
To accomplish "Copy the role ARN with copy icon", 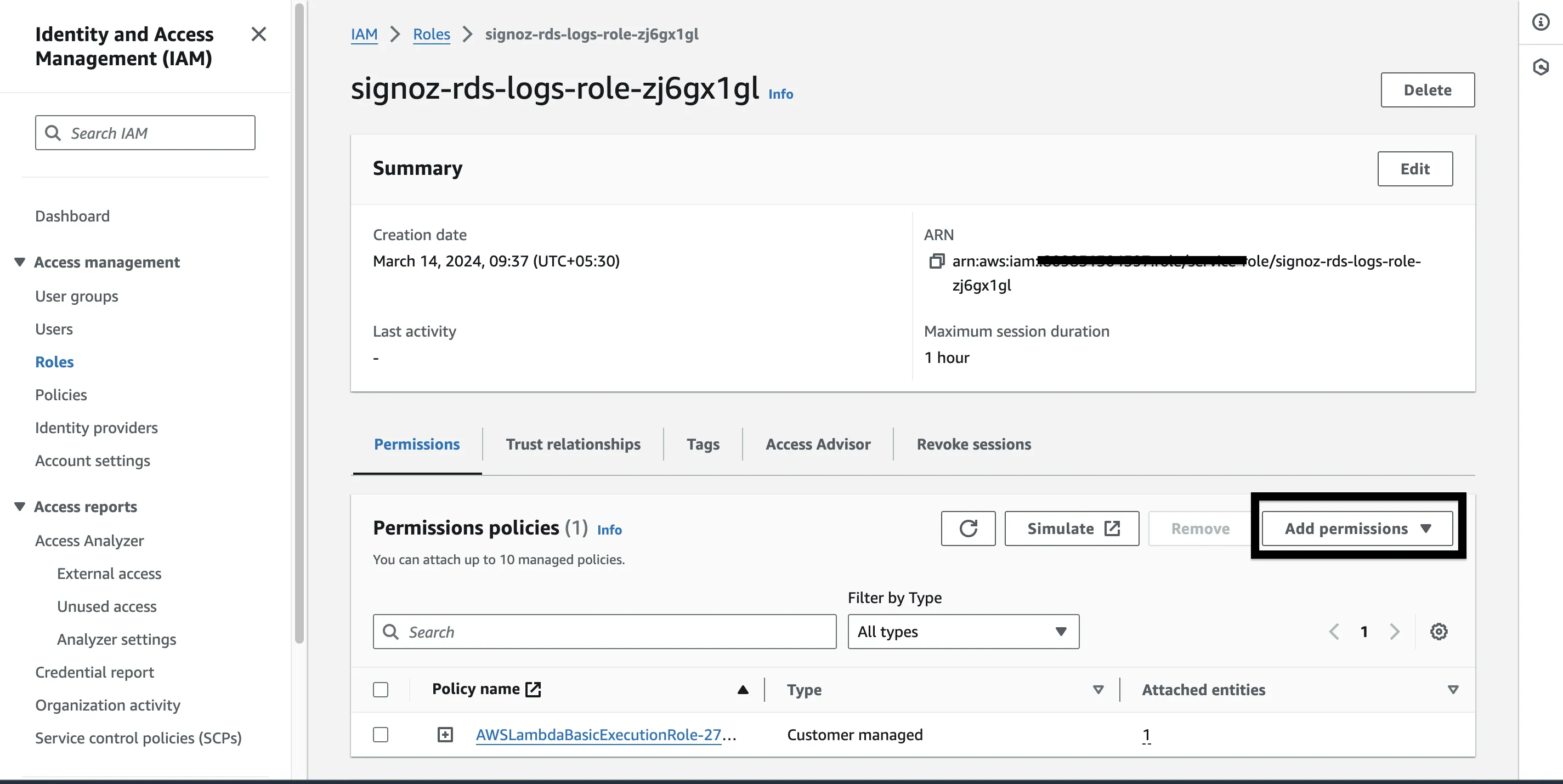I will 937,262.
